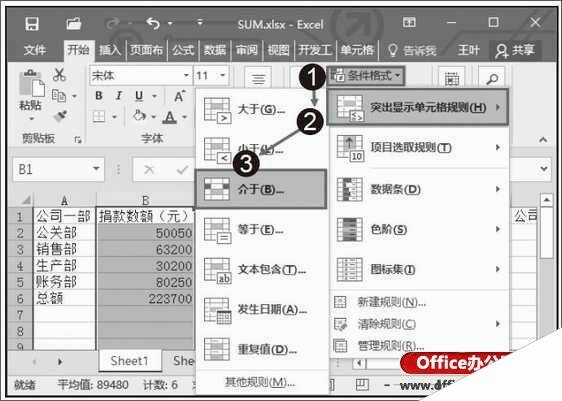Click the Copy icon

pyautogui.click(x=59, y=96)
